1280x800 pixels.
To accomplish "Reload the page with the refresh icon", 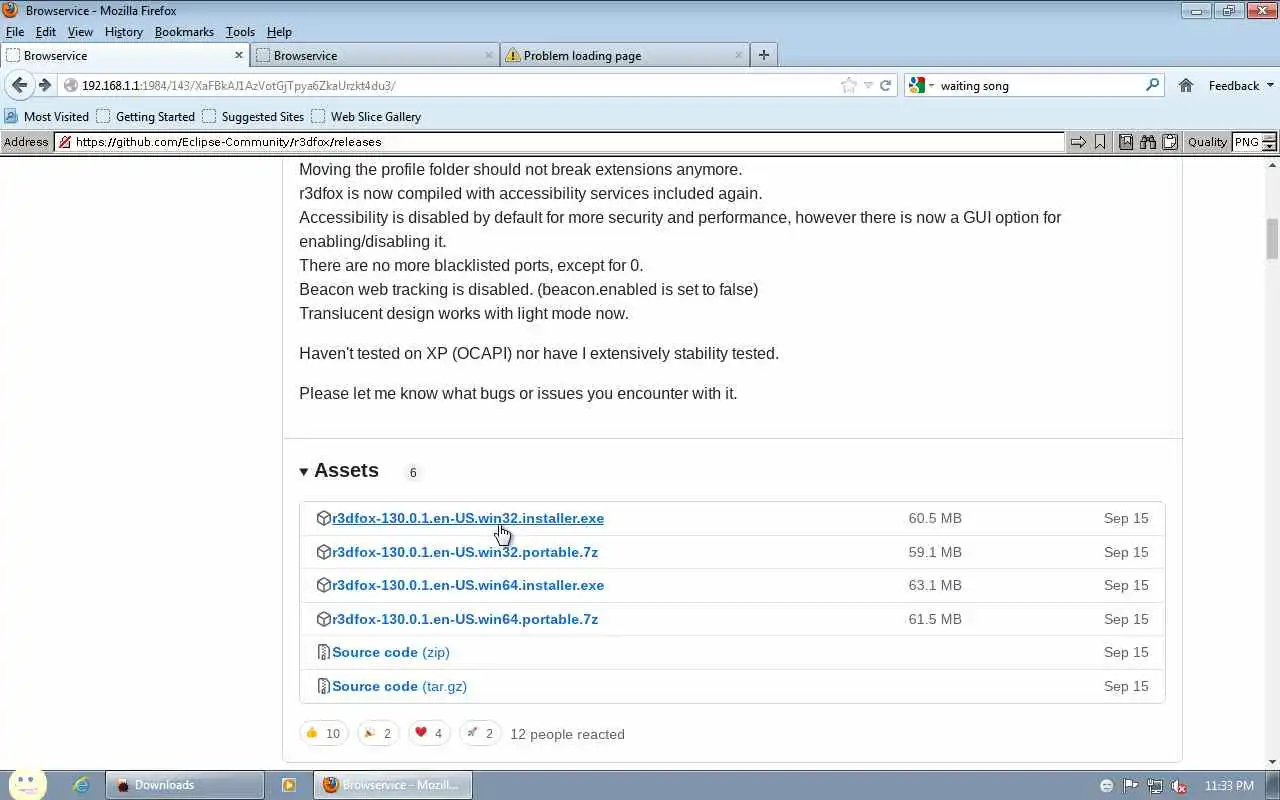I will tap(885, 85).
